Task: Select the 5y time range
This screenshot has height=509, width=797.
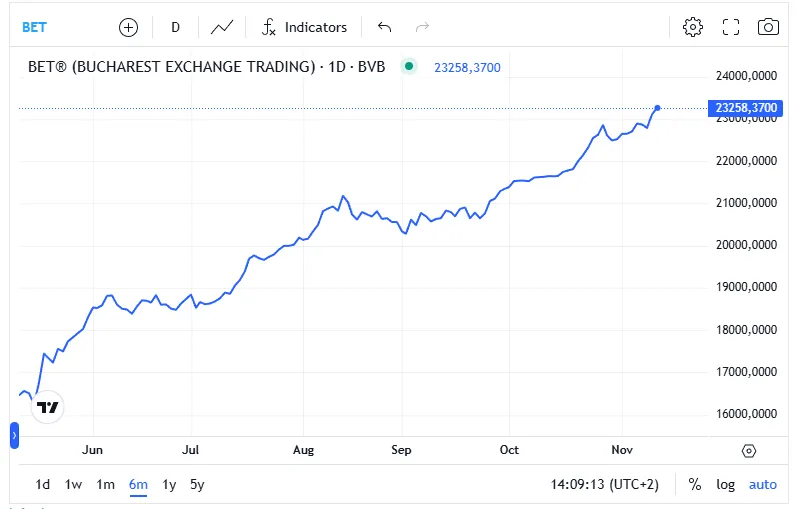Action: point(197,484)
